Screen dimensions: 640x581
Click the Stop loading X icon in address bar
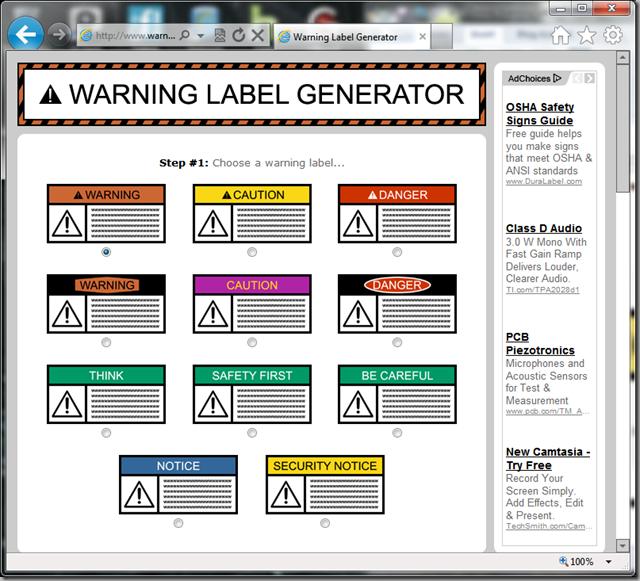click(x=257, y=36)
